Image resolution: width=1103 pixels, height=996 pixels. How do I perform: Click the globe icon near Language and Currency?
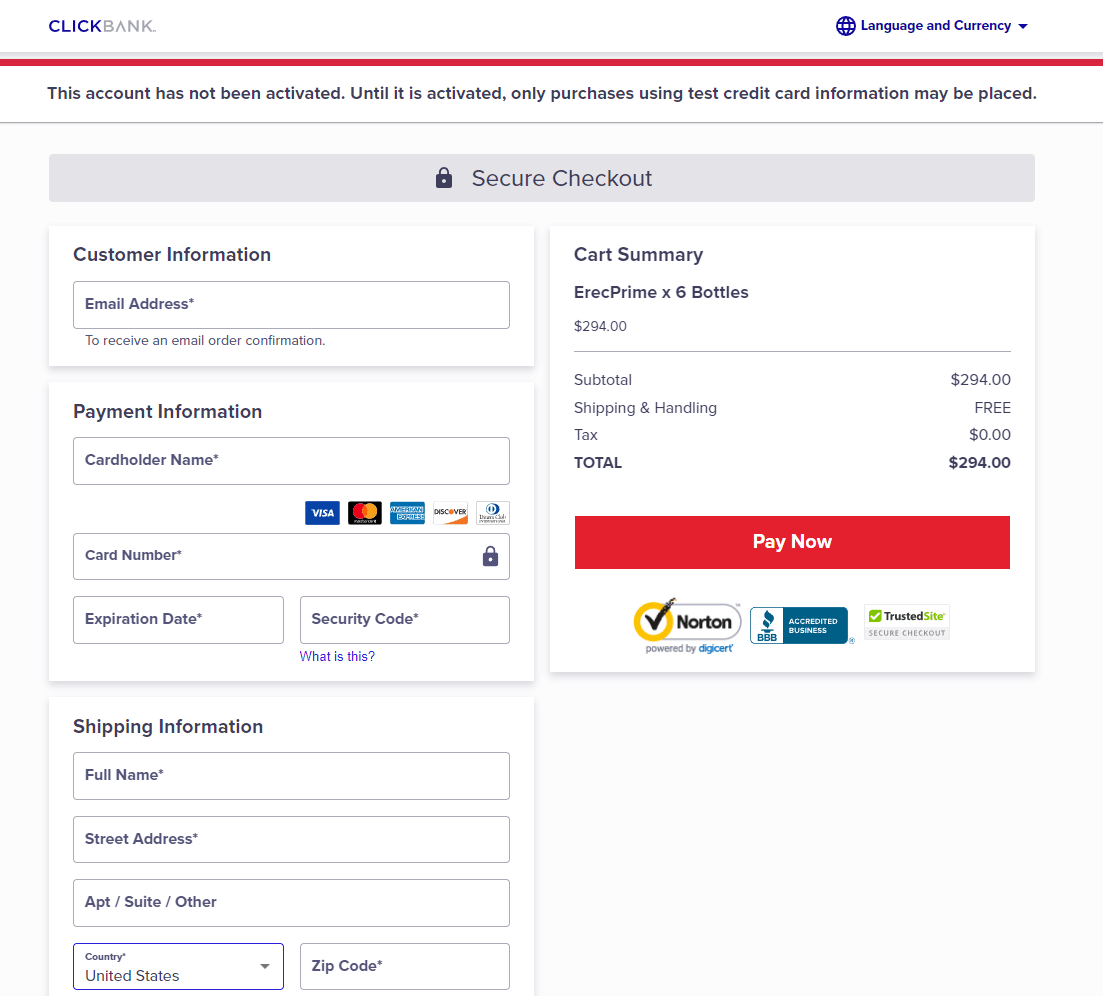coord(845,26)
